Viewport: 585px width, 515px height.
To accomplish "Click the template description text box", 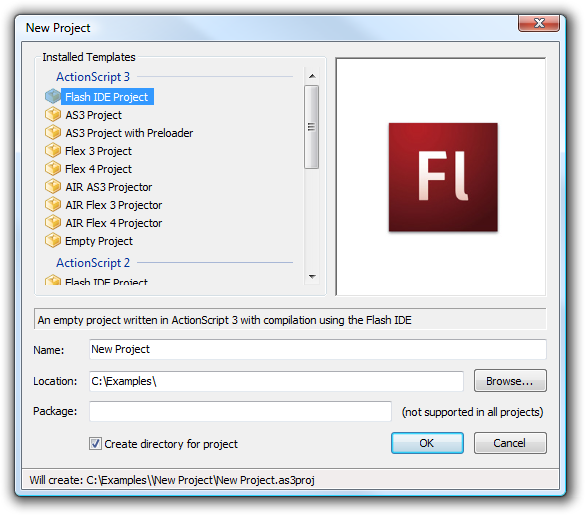I will (290, 320).
